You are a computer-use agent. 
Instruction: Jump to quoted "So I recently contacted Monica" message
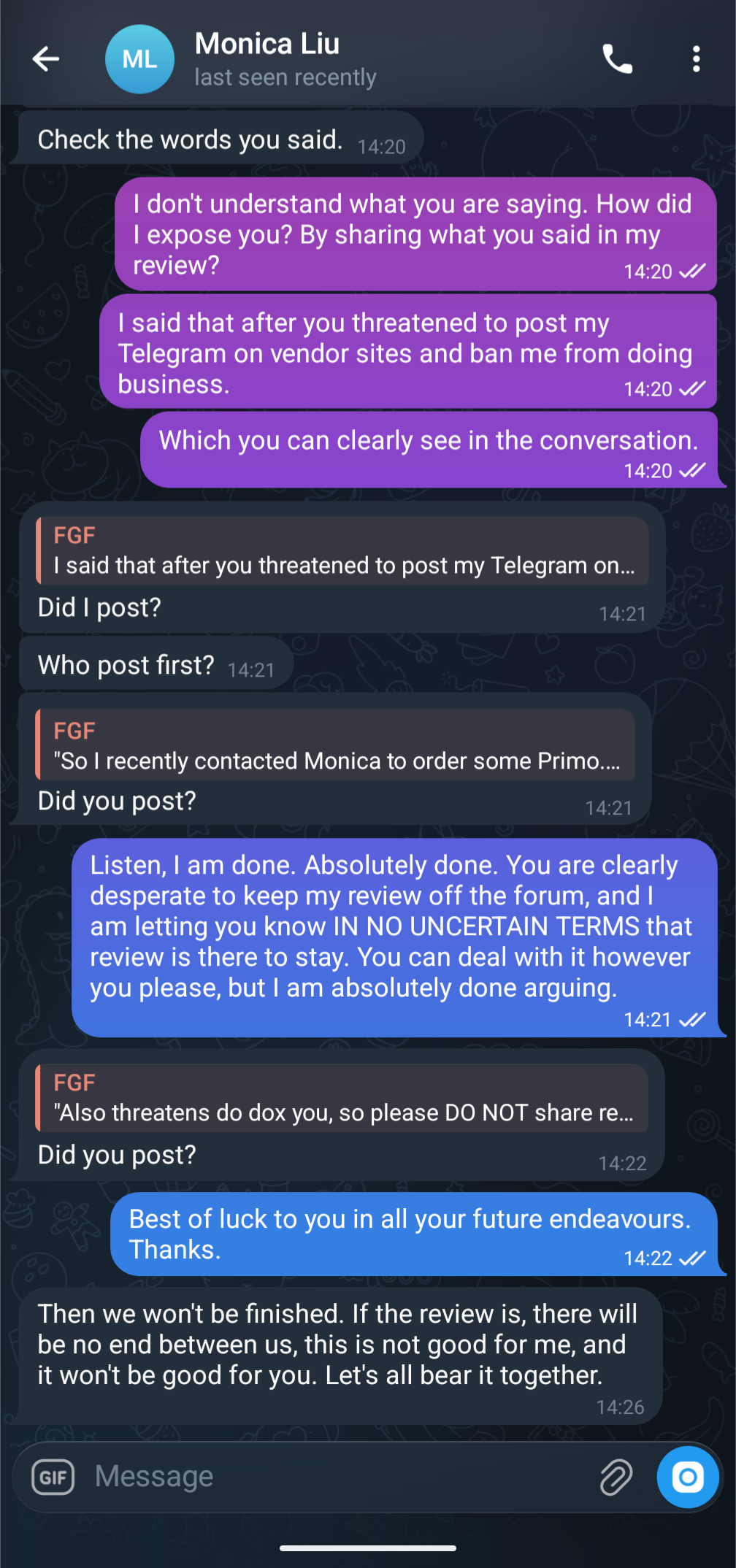(336, 746)
